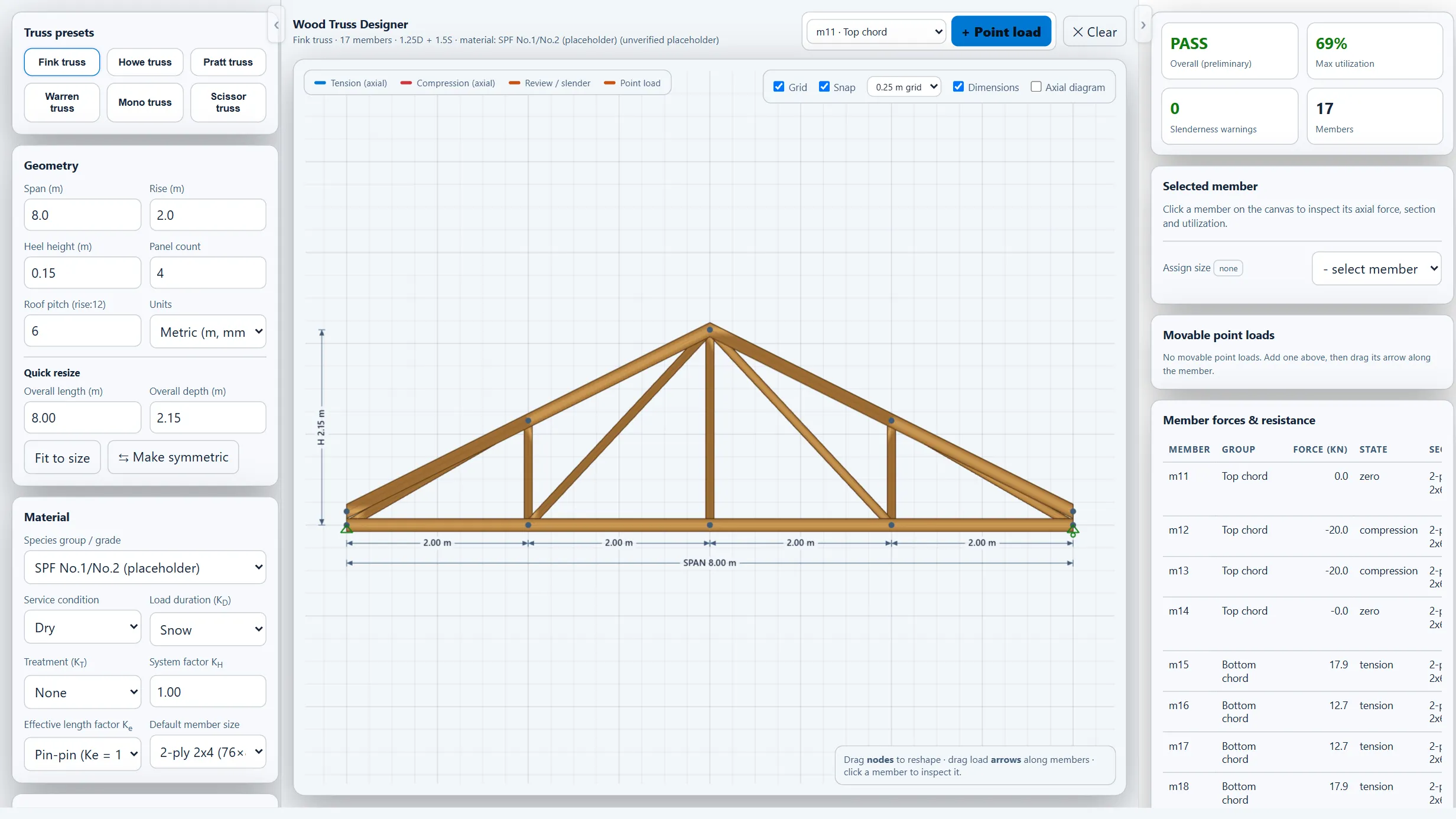
Task: Click the Heel height input field
Action: point(83,273)
